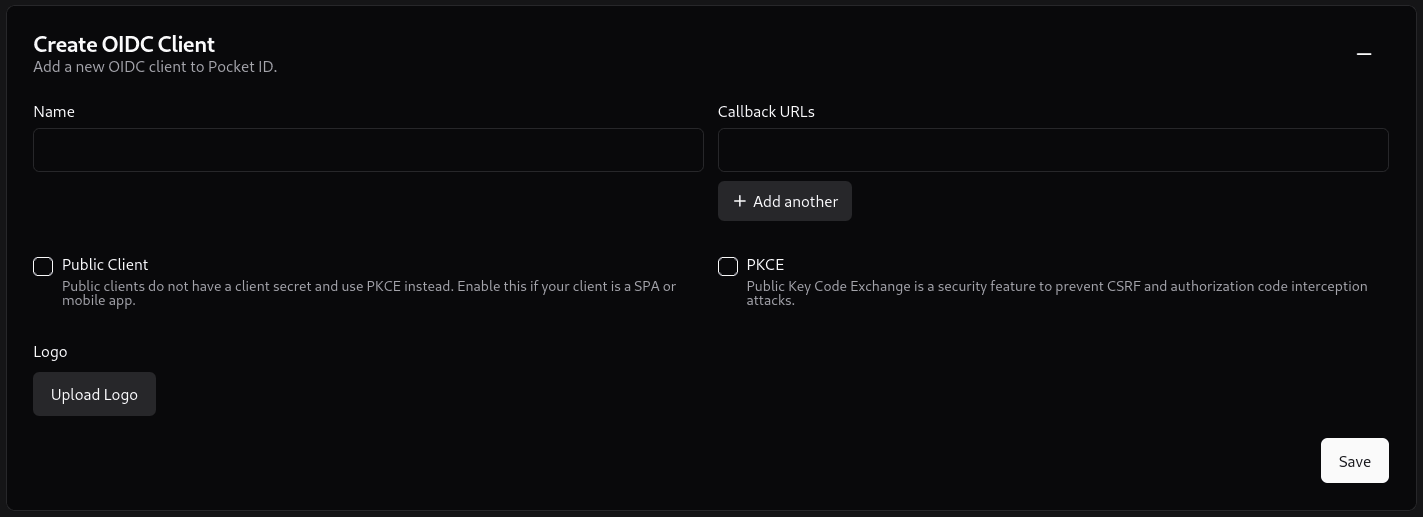
Task: Click the Public Key Code Exchange description
Action: [x=1056, y=293]
